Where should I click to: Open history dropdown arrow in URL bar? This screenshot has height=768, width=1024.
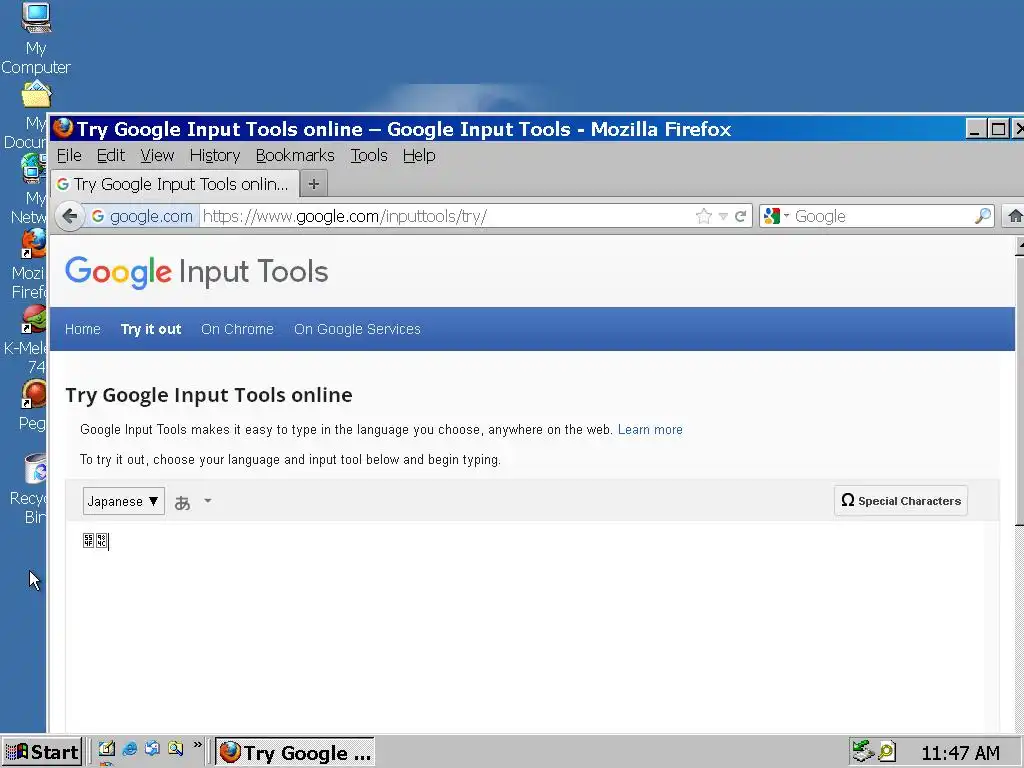pos(723,216)
